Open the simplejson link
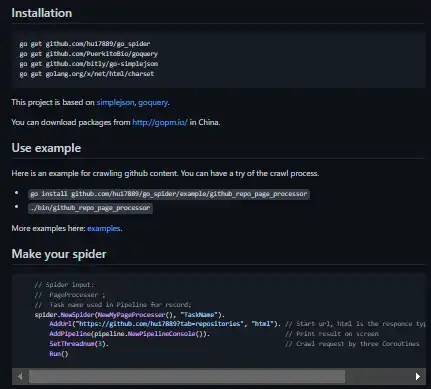The image size is (431, 389). [115, 102]
